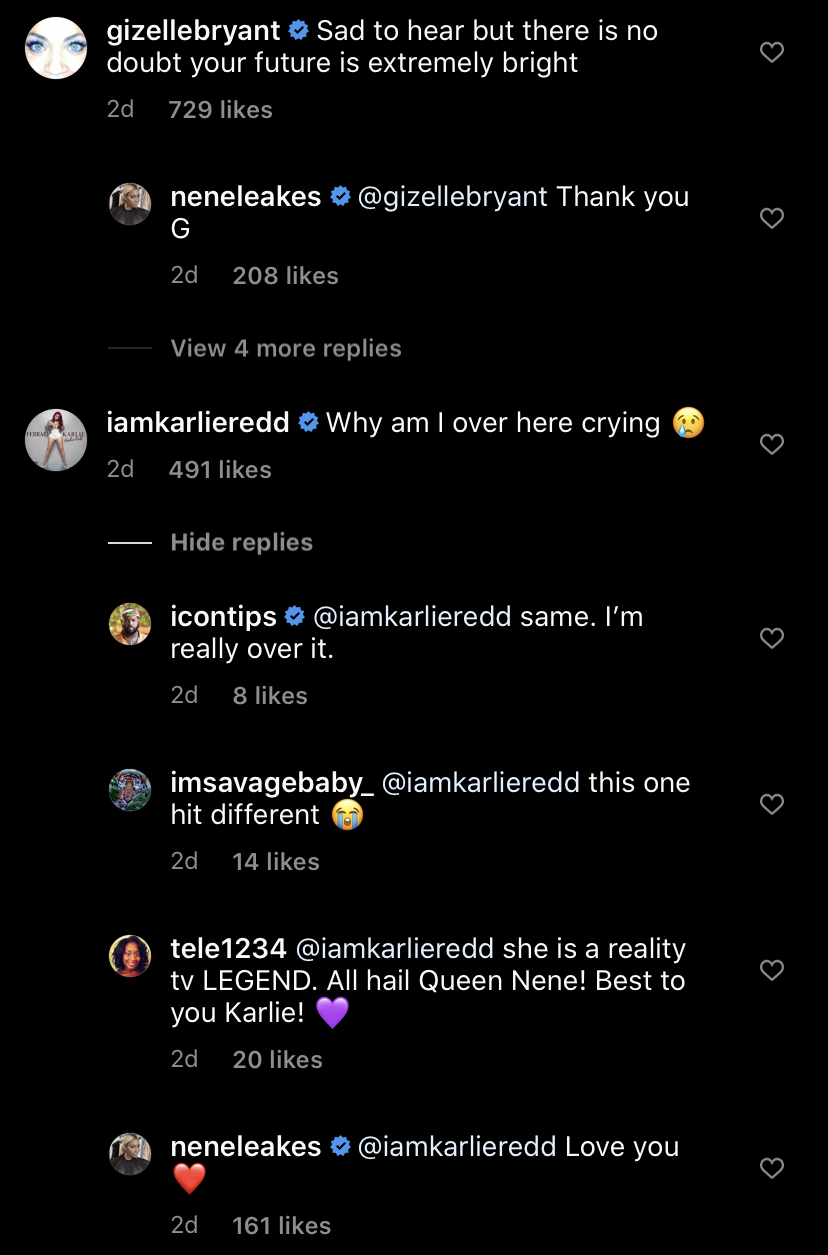The height and width of the screenshot is (1255, 828).
Task: Like gizellebryant's comment with the heart
Action: coord(772,52)
